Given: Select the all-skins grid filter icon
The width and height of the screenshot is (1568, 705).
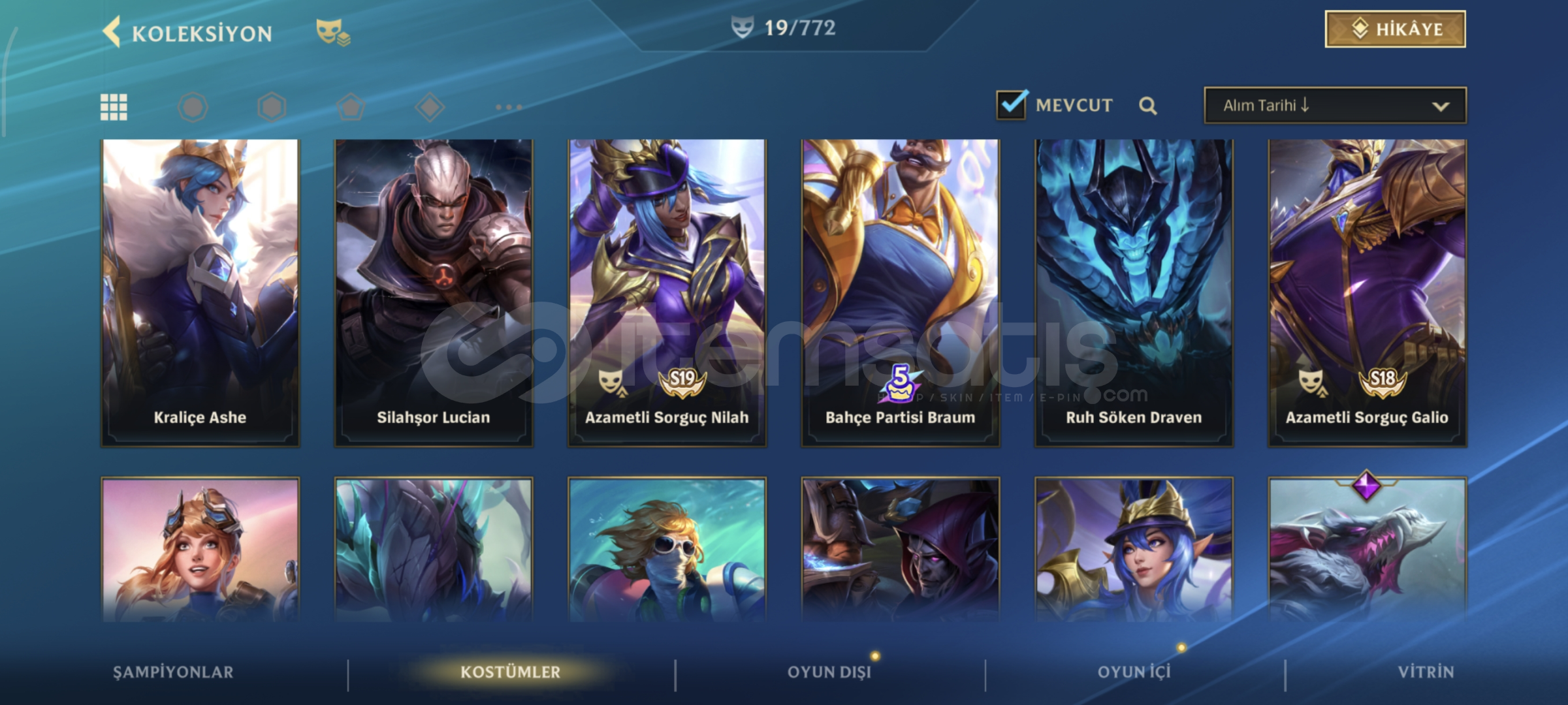Looking at the screenshot, I should coord(114,107).
